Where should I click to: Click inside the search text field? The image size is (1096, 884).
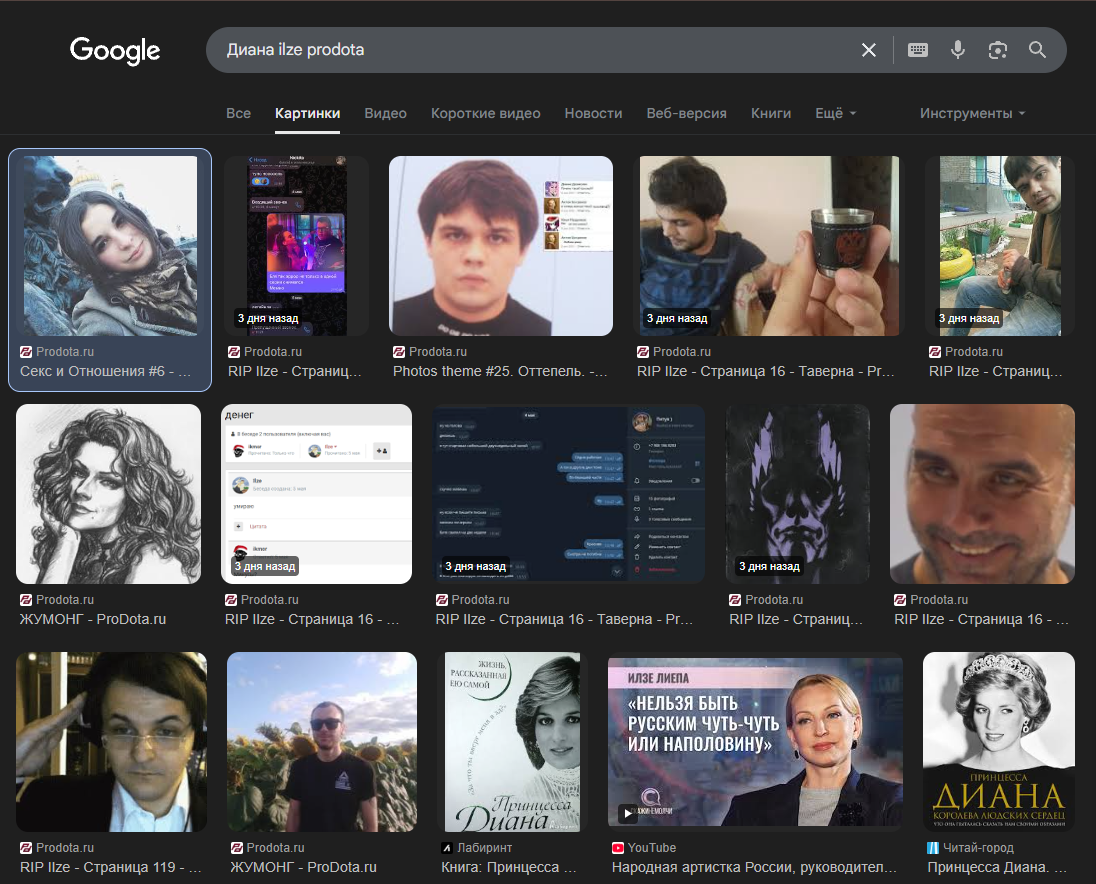point(530,50)
